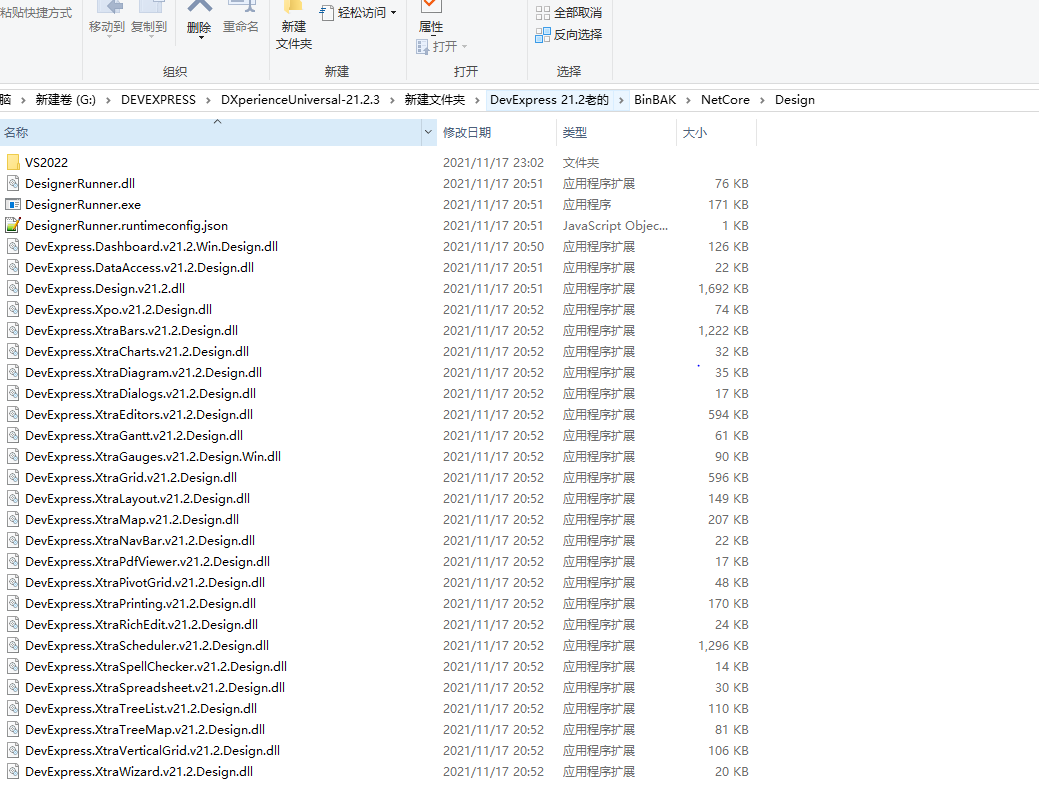The height and width of the screenshot is (805, 1039).
Task: Expand chevron after NetCore breadcrumb
Action: tap(762, 100)
